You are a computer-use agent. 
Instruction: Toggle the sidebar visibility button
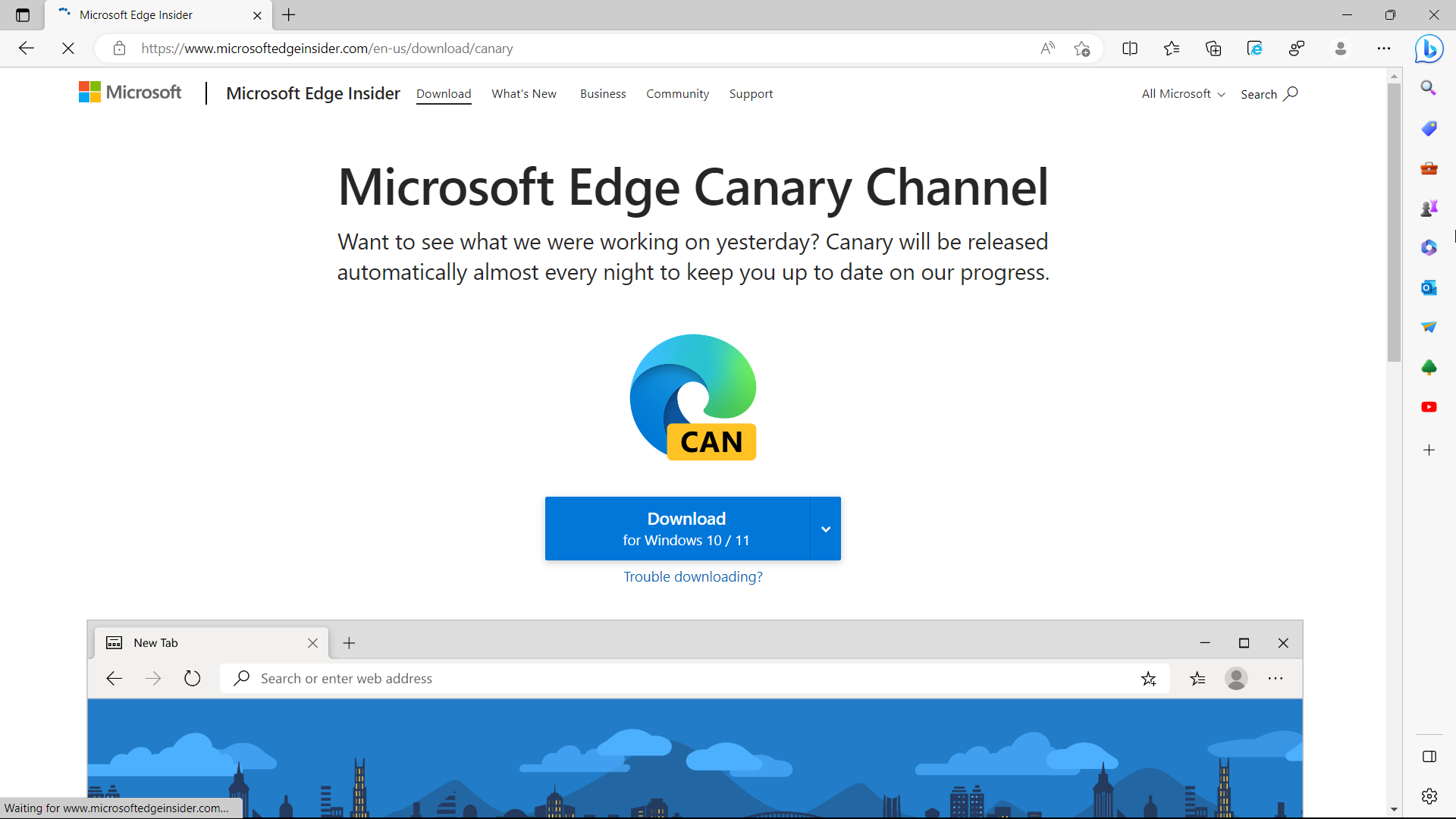1429,757
